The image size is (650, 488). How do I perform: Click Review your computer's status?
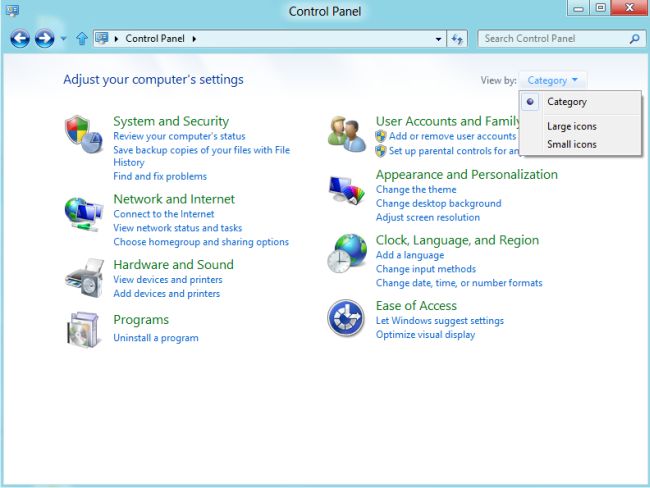179,136
